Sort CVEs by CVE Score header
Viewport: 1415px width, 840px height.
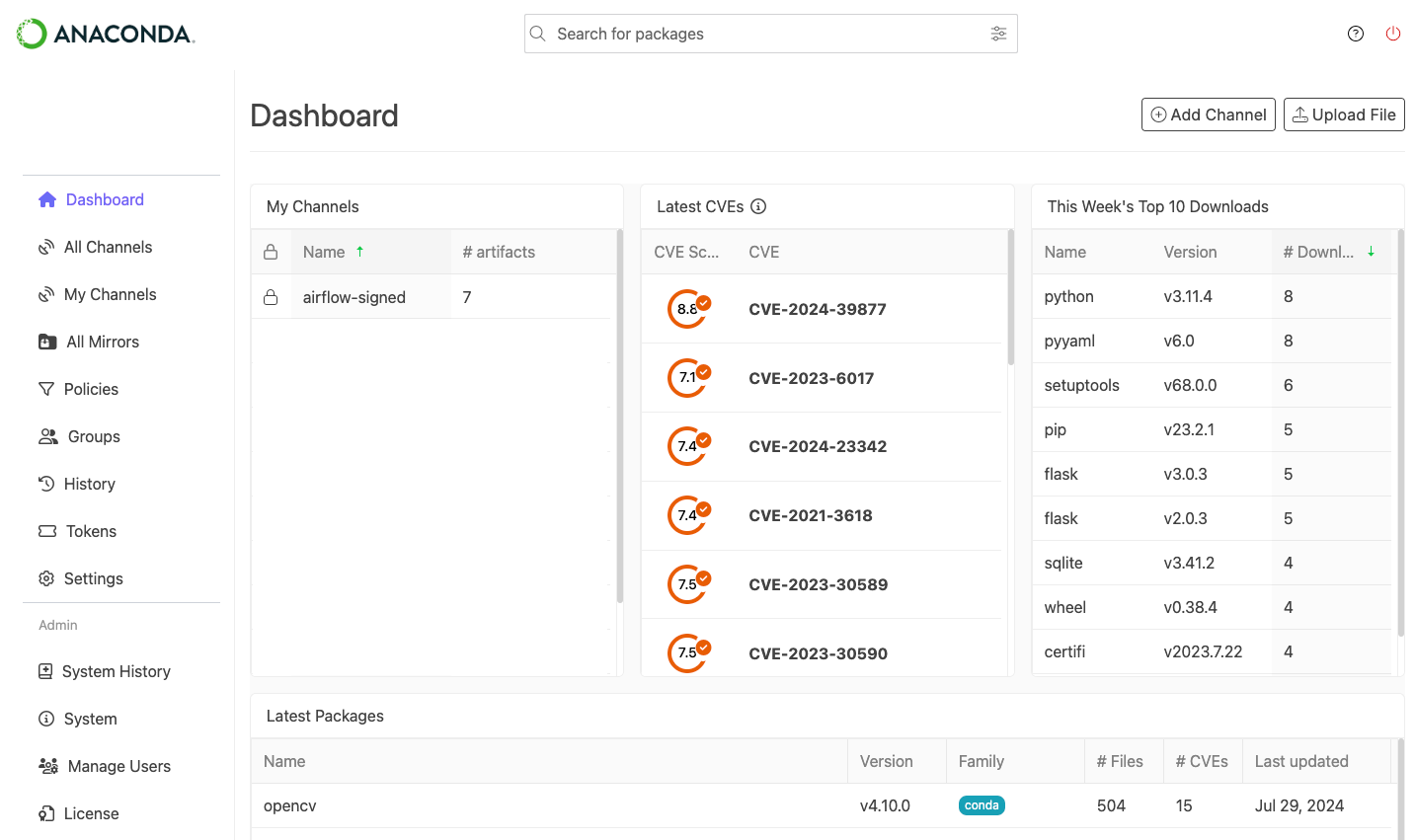point(686,252)
